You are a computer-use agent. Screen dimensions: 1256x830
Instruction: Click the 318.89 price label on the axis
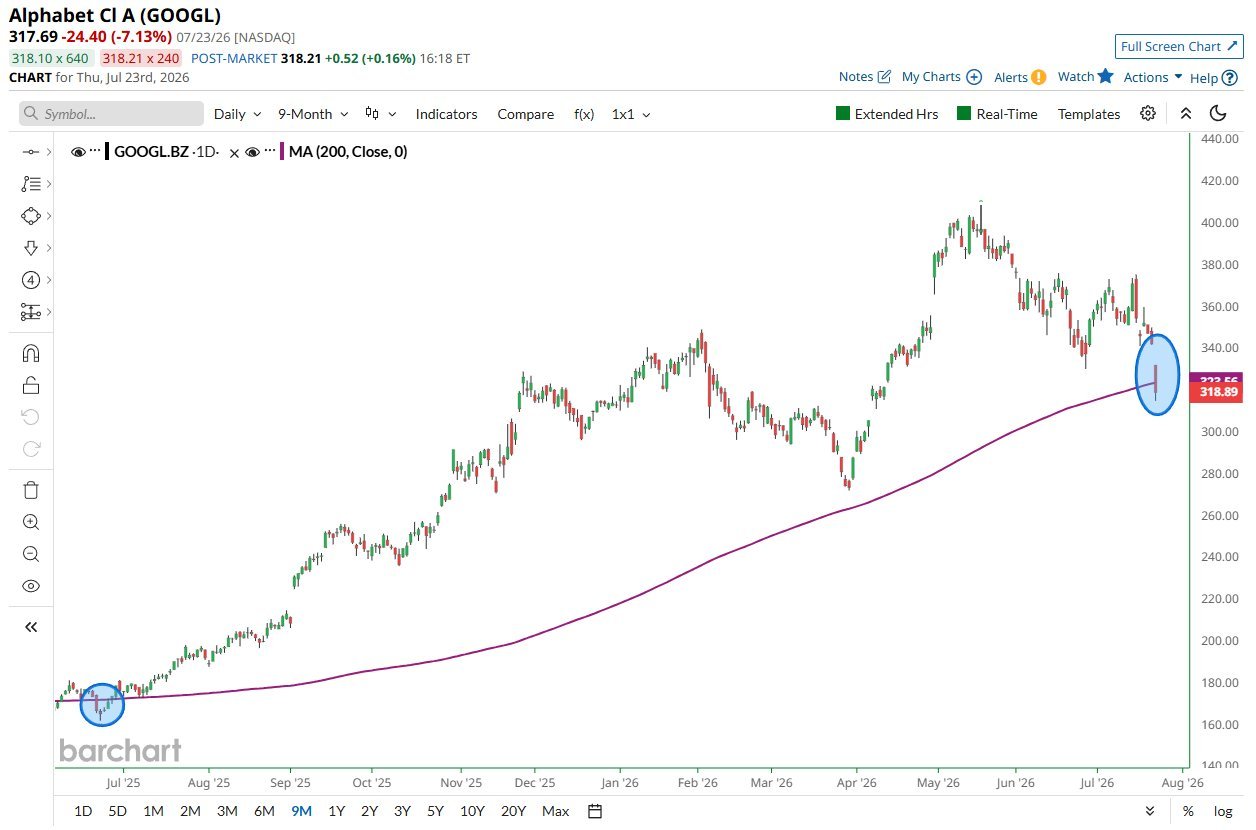pyautogui.click(x=1217, y=392)
